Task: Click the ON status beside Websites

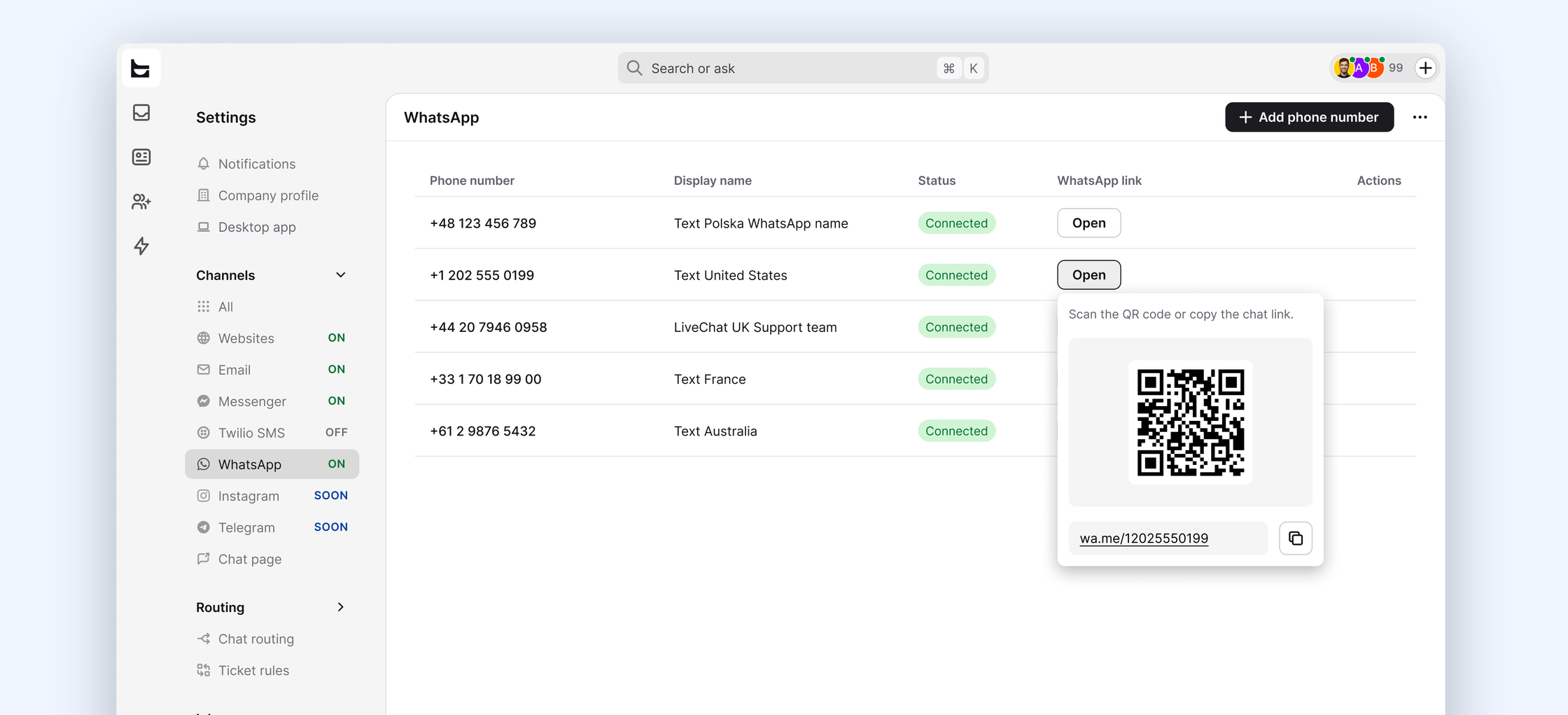Action: 337,338
